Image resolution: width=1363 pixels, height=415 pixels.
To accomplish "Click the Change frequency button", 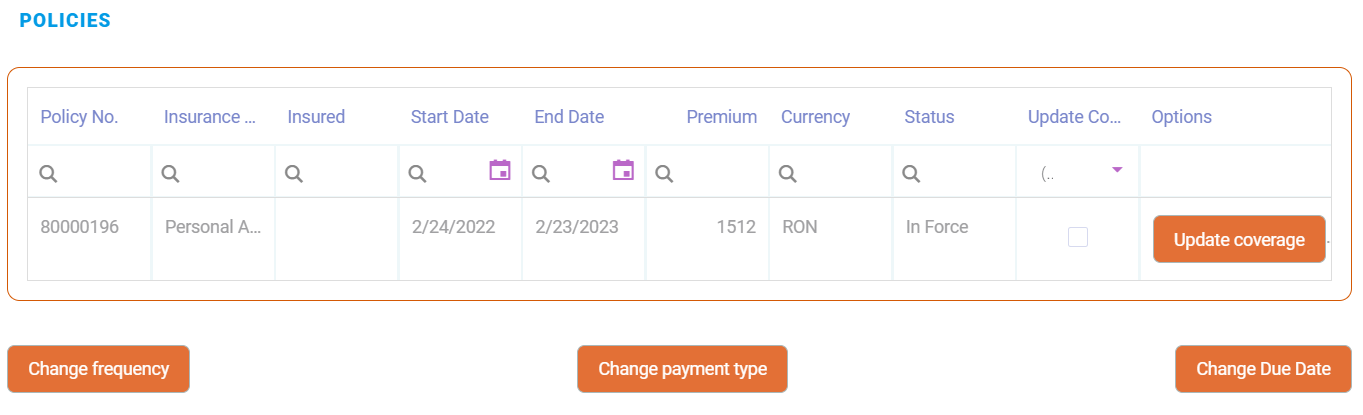I will 98,369.
